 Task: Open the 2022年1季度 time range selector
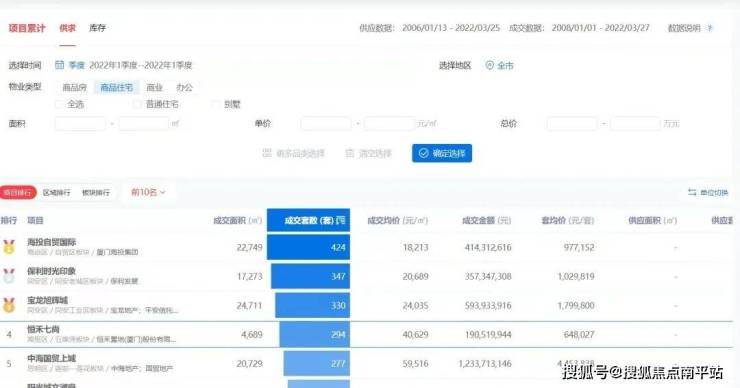141,65
